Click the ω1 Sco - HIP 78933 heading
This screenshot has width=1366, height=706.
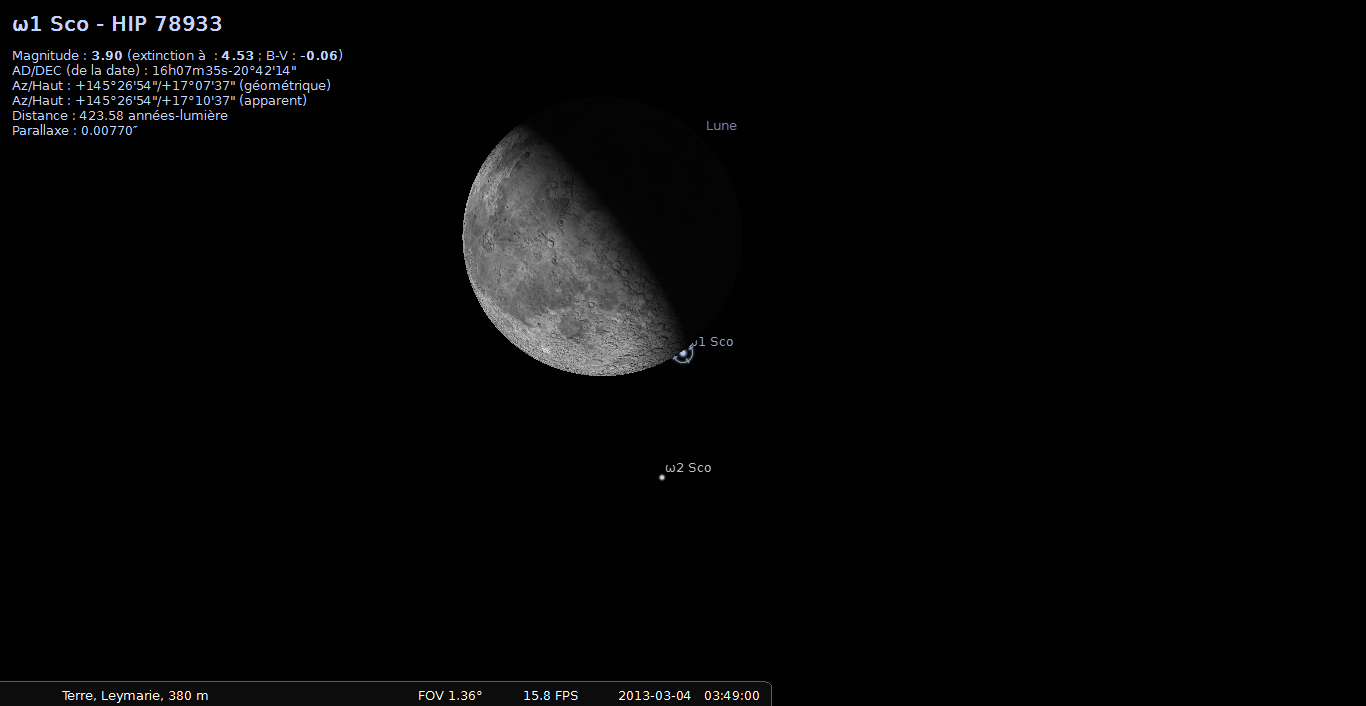click(x=117, y=24)
